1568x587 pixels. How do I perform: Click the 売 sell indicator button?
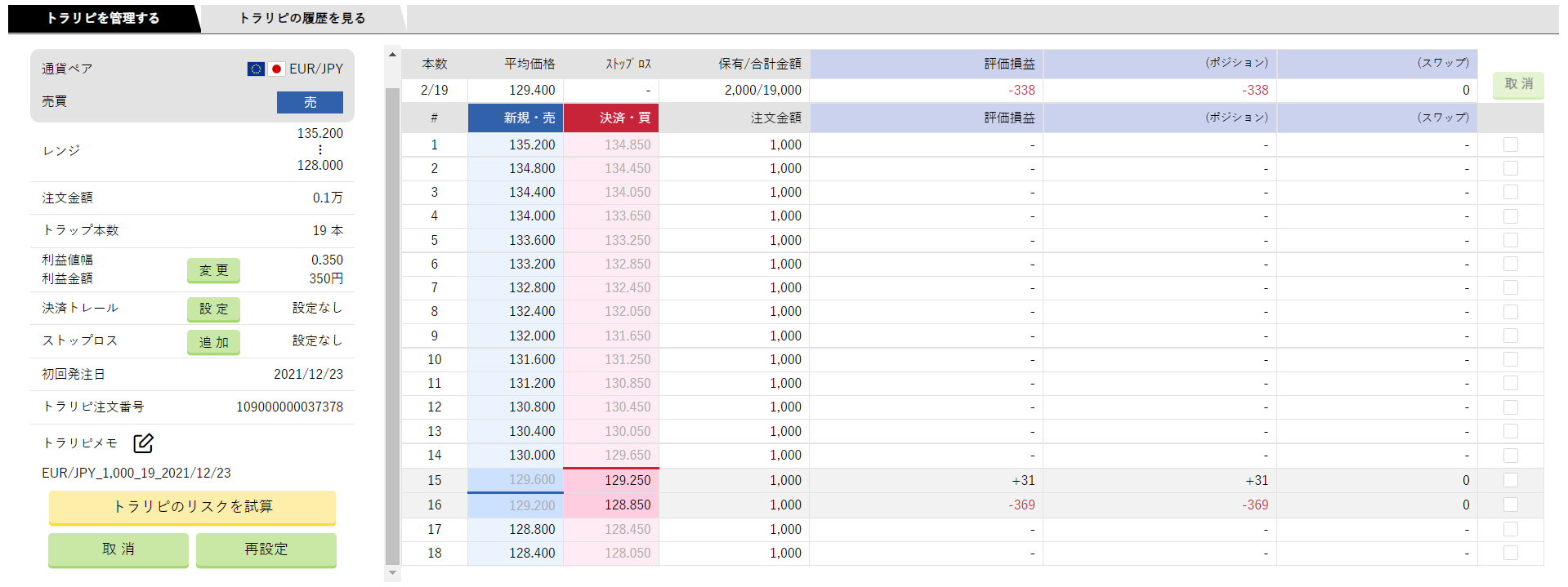coord(310,102)
